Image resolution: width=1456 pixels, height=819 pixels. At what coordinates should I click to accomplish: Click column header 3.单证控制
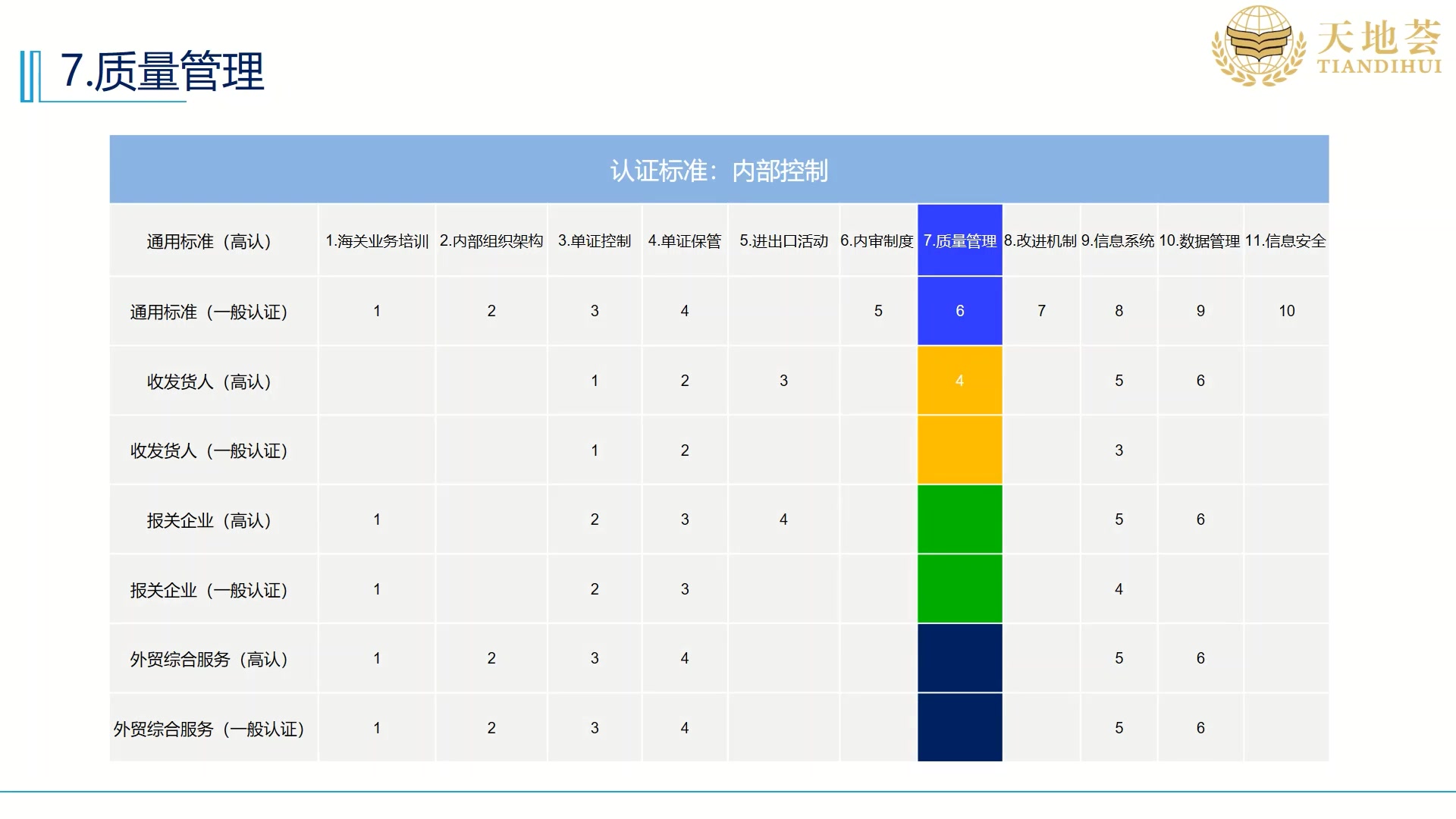595,241
